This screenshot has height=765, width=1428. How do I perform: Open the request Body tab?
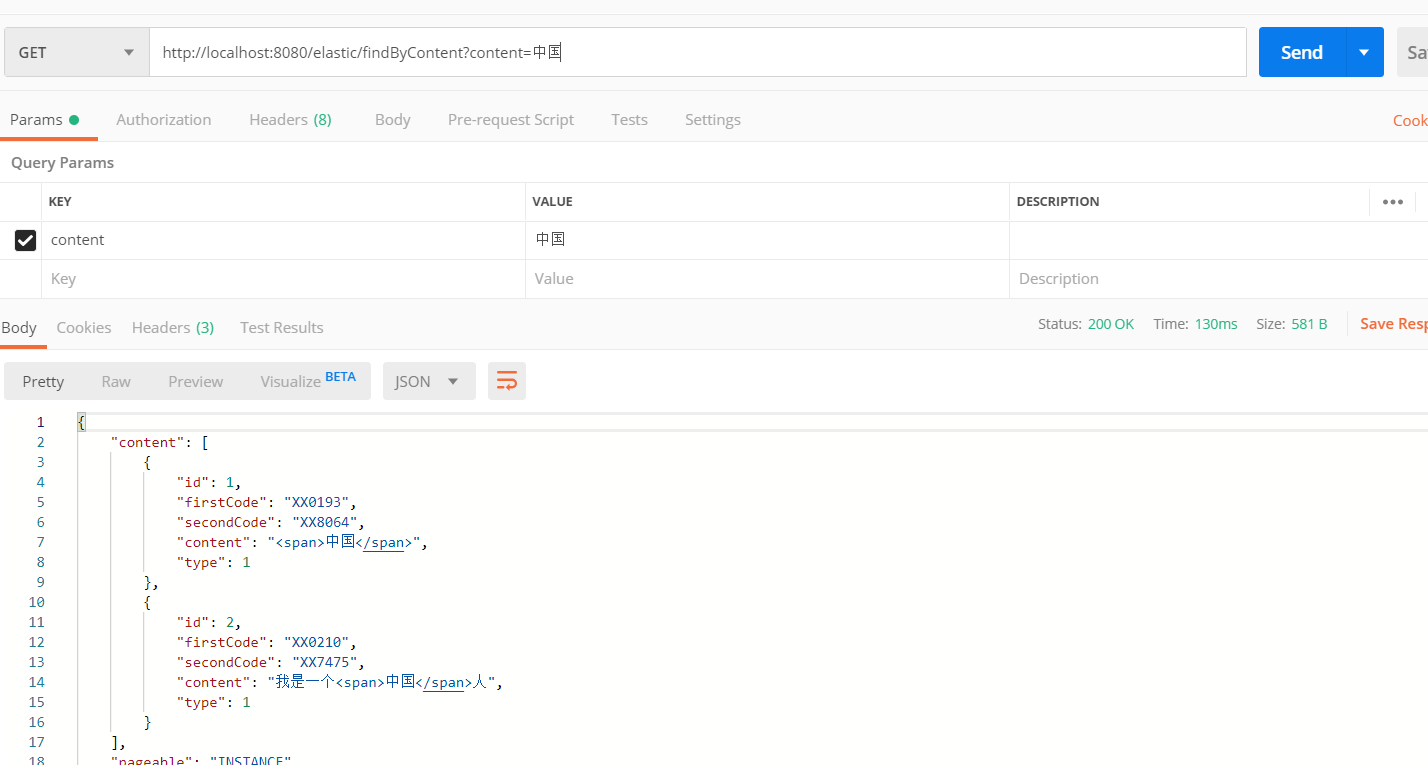click(393, 119)
